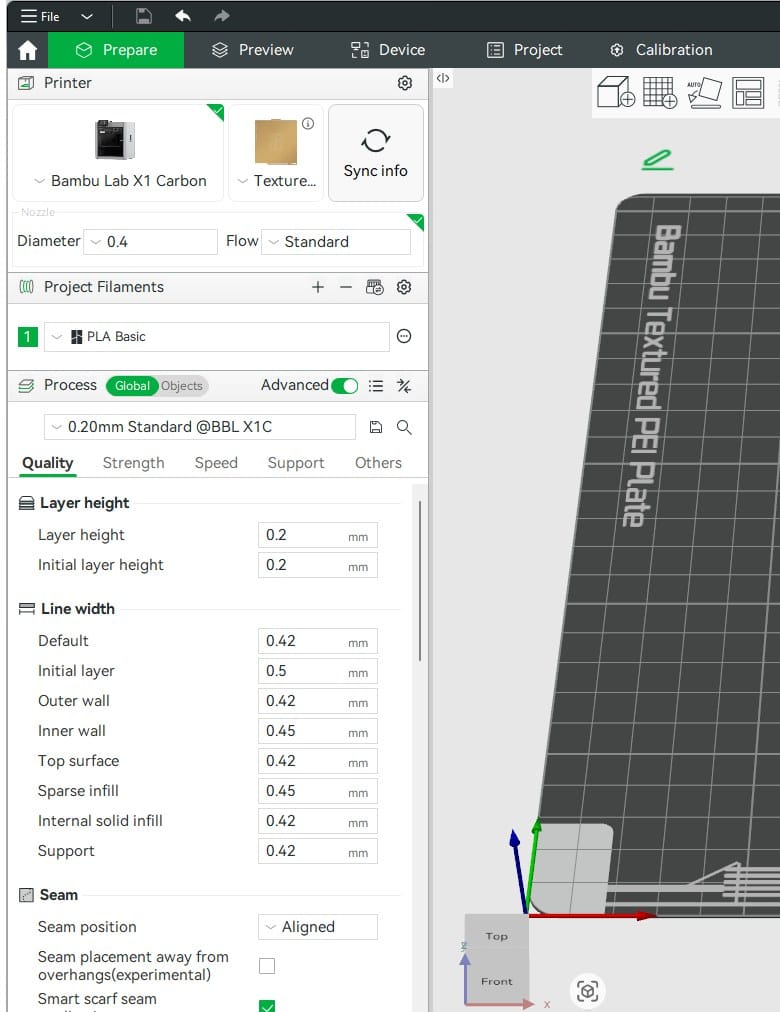Viewport: 780px width, 1012px height.
Task: Switch to the Preview tab
Action: click(x=253, y=50)
